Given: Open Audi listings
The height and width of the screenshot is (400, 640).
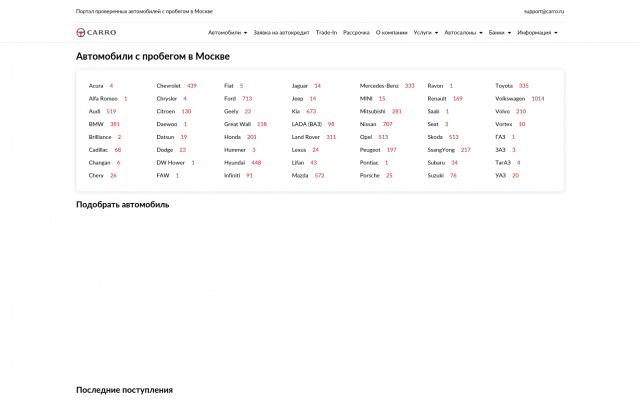Looking at the screenshot, I should click(x=94, y=111).
